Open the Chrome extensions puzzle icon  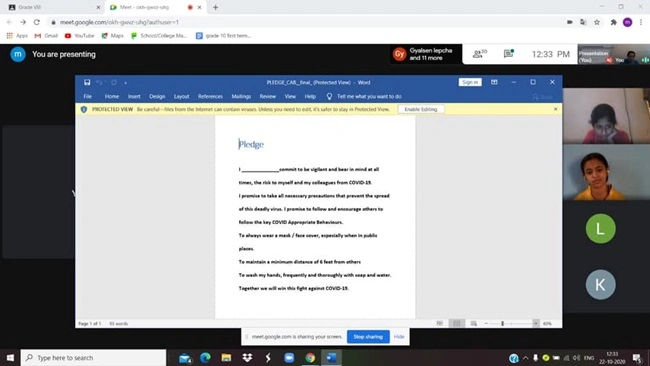tap(614, 22)
